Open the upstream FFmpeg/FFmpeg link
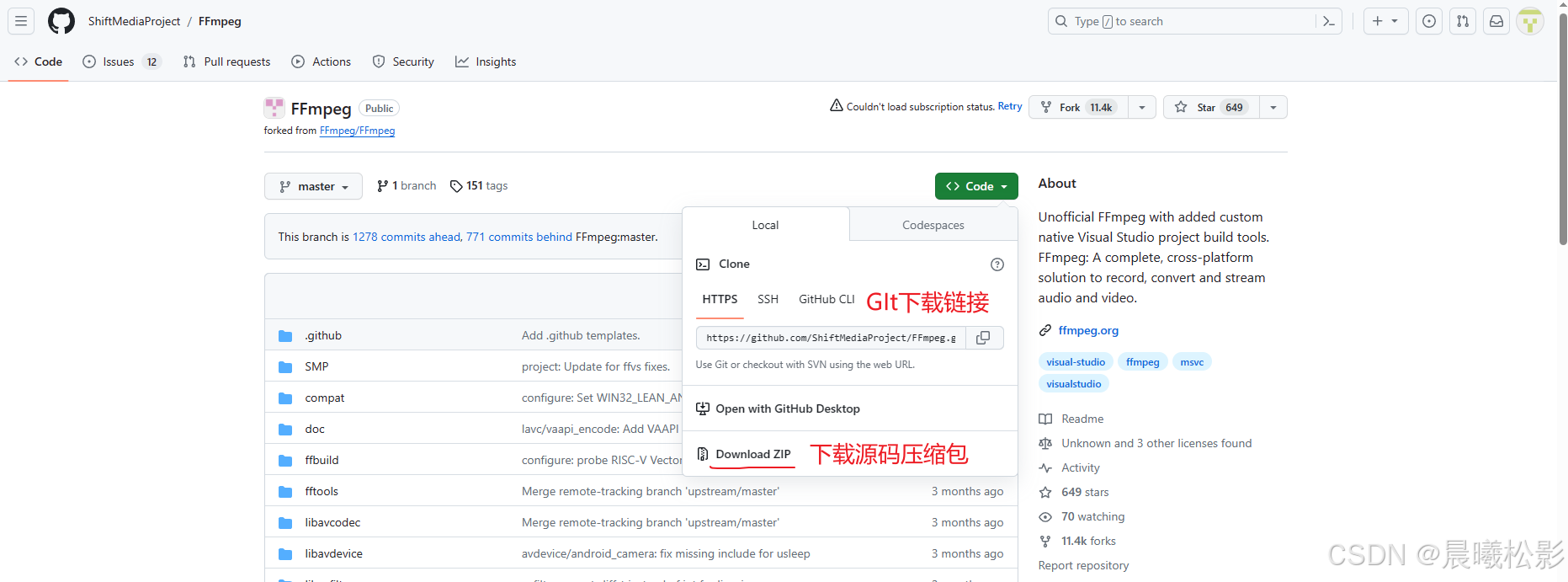 coord(357,131)
